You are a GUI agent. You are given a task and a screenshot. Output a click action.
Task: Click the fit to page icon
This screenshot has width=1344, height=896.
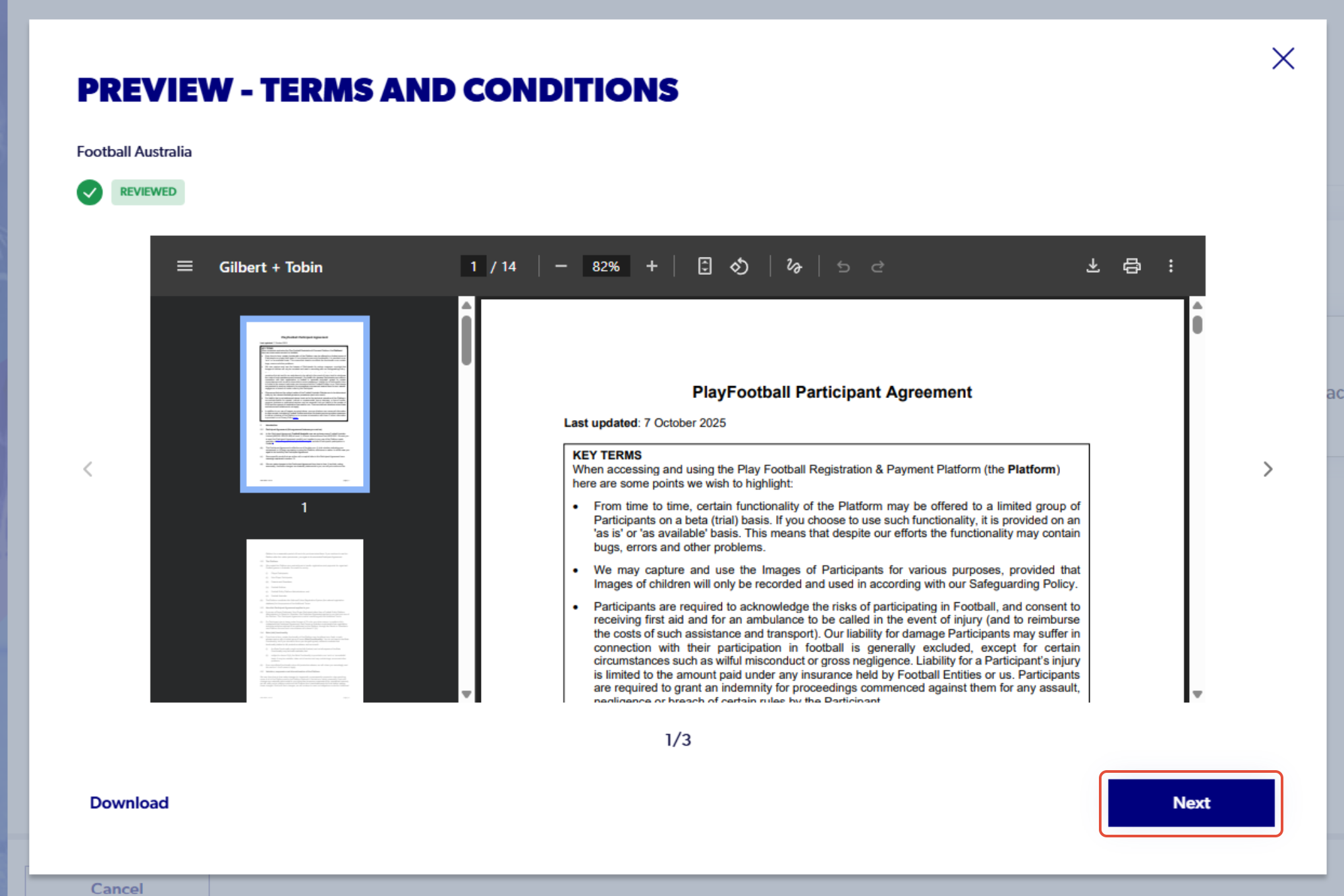(x=704, y=266)
